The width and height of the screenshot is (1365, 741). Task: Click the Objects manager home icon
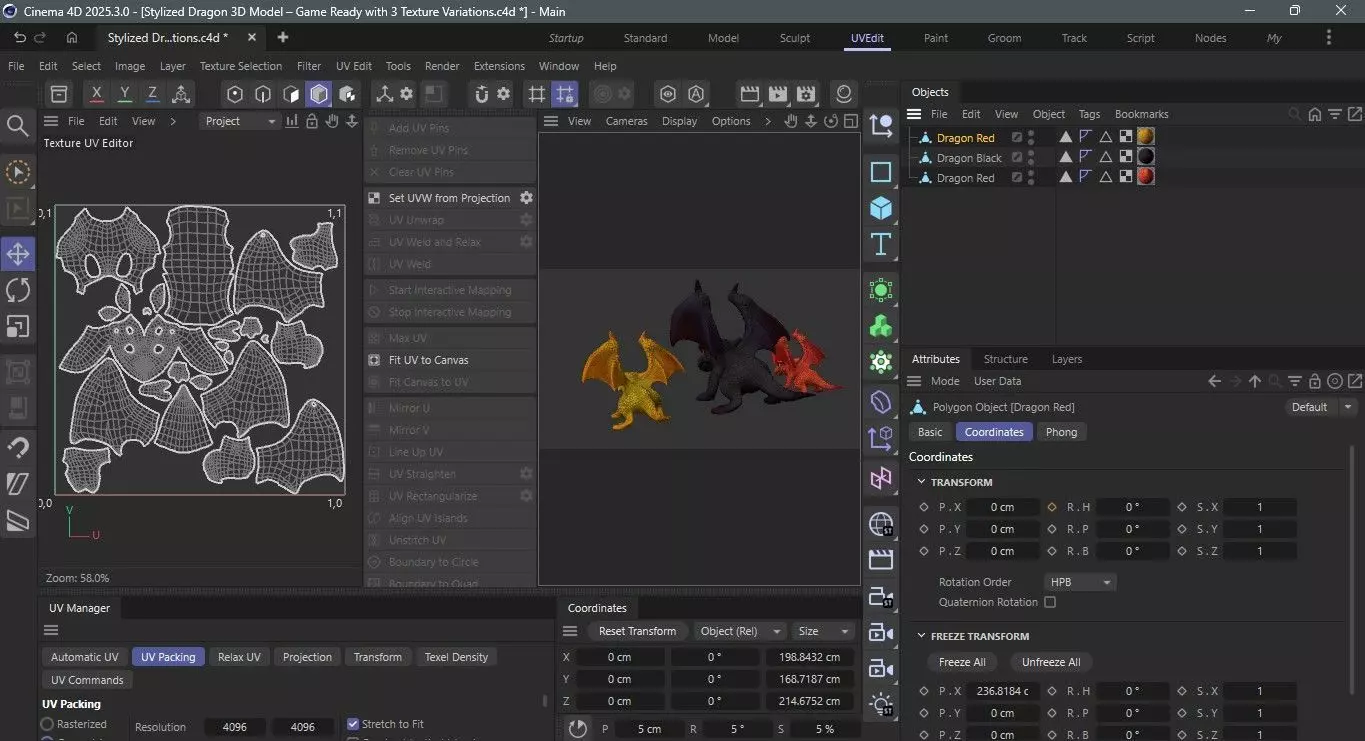(x=1315, y=114)
